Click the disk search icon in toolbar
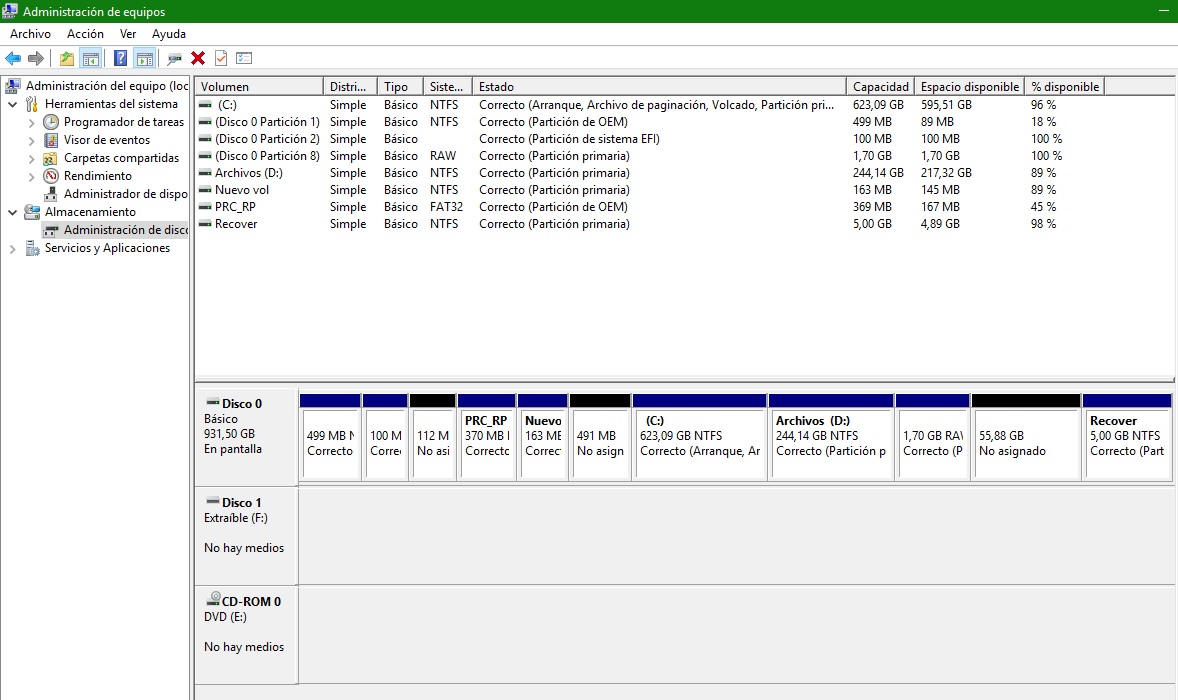 coord(174,59)
